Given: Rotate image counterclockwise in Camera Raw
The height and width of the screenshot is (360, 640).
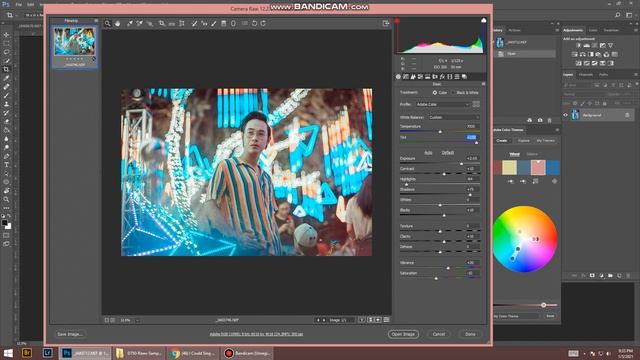Looking at the screenshot, I should (x=254, y=24).
